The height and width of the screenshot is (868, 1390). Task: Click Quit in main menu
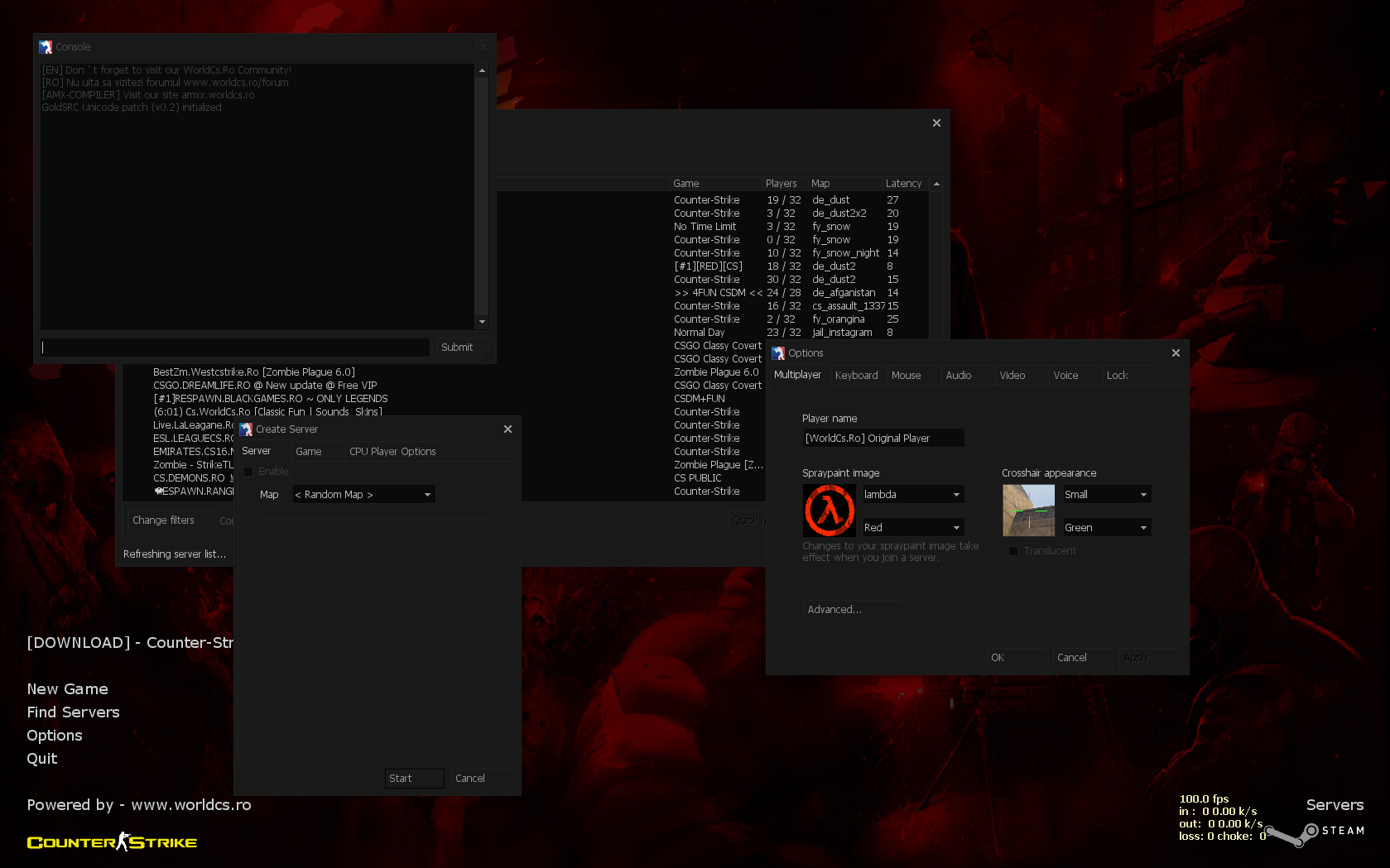point(42,759)
